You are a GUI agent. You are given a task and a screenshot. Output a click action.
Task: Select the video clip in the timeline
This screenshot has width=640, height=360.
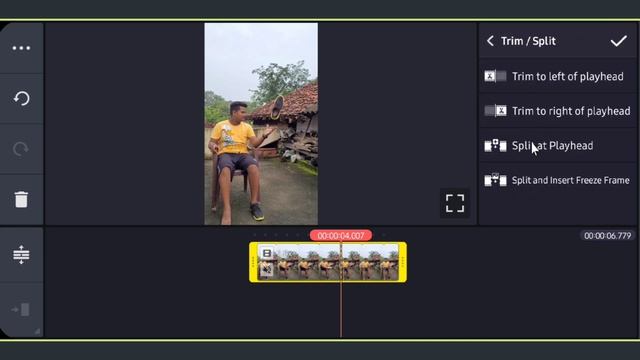click(x=328, y=262)
